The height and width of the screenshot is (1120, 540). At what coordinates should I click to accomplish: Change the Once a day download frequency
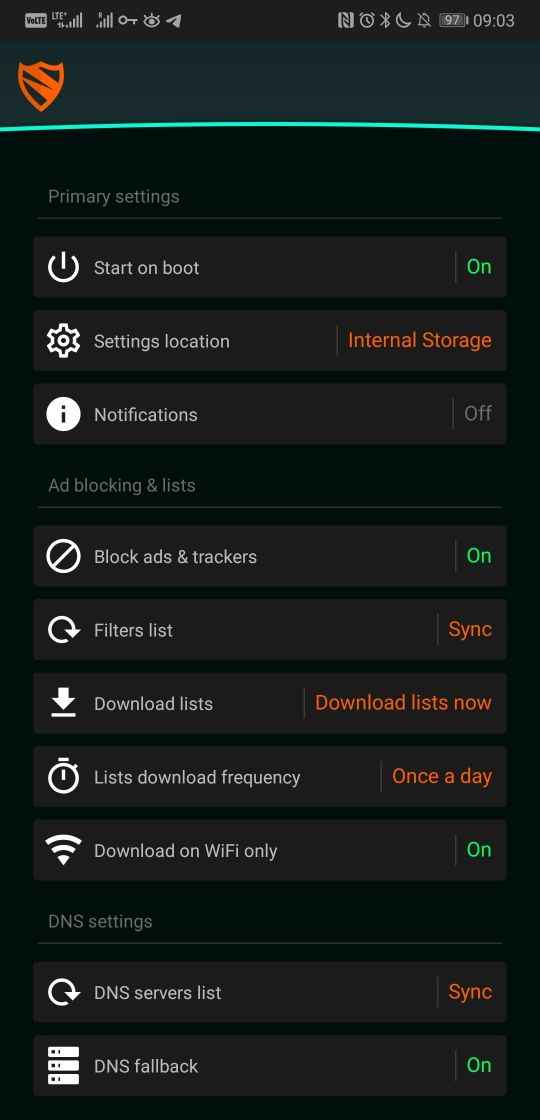click(x=442, y=776)
